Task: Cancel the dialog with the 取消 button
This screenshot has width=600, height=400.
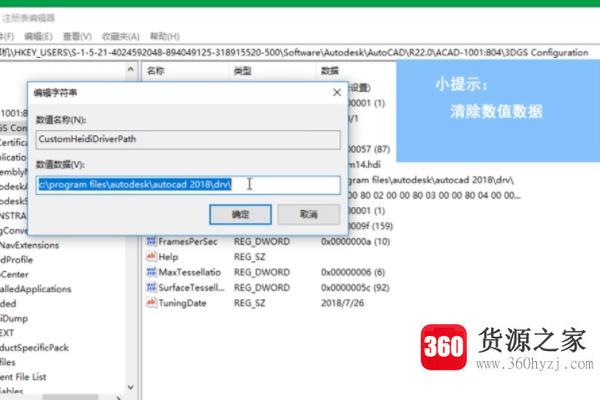Action: (308, 214)
